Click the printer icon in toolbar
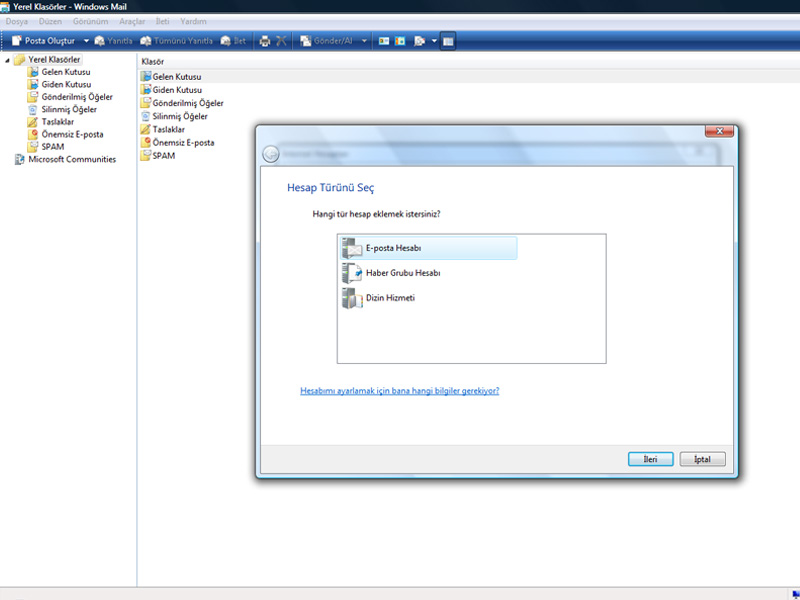 tap(264, 41)
